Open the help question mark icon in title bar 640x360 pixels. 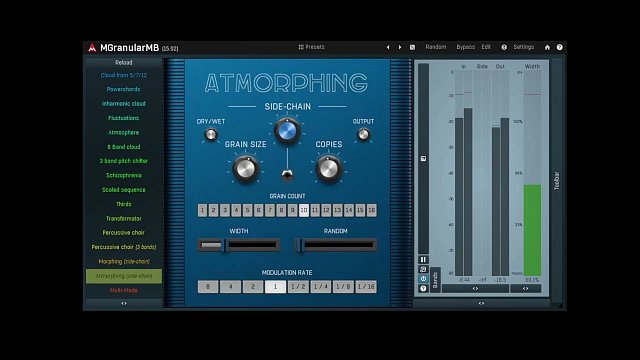[x=560, y=47]
